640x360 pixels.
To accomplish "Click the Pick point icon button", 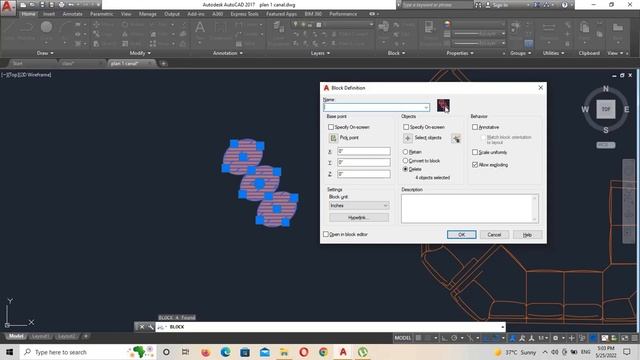I will tap(333, 138).
